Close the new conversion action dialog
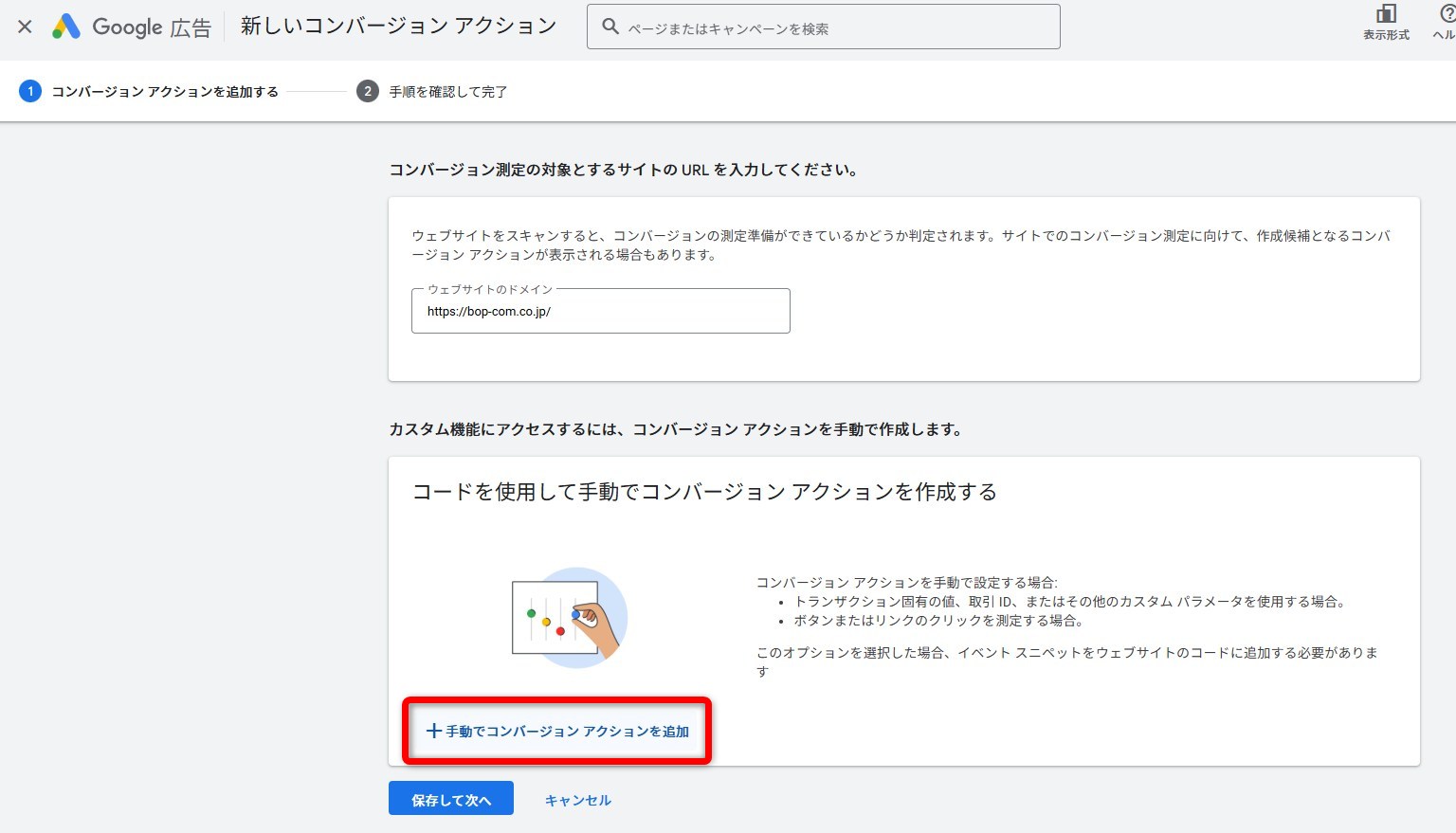 (x=26, y=27)
